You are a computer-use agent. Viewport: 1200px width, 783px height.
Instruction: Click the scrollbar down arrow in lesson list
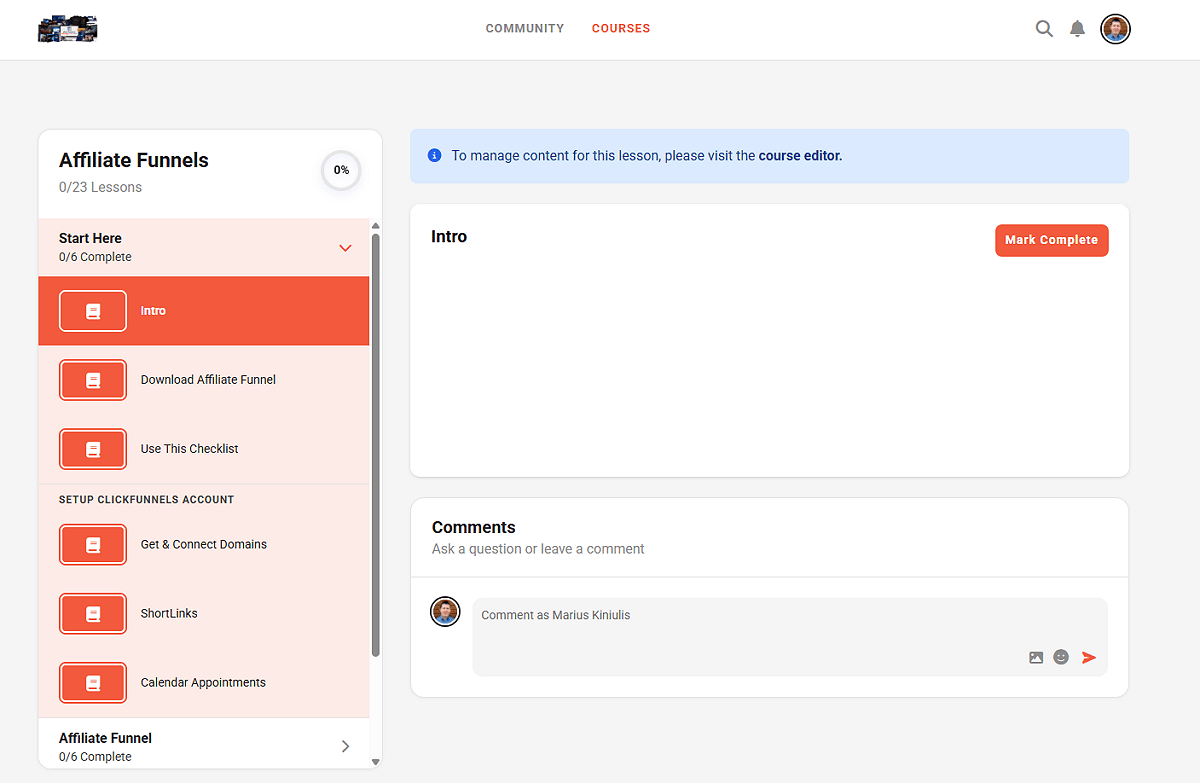pos(376,762)
